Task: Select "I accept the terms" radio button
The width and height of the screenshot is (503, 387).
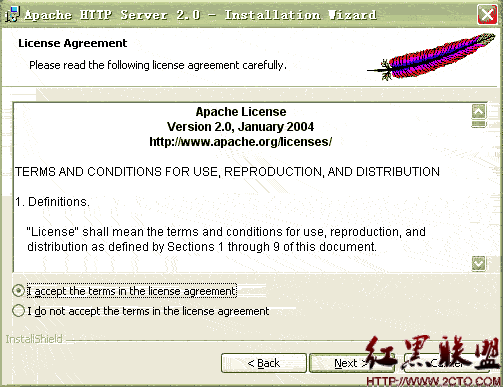Action: coord(18,291)
